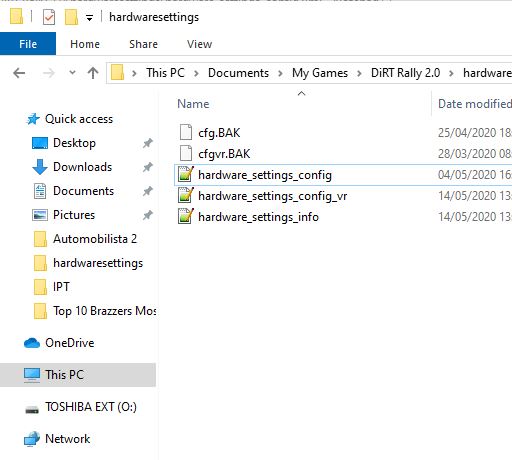Viewport: 512px width, 460px height.
Task: Navigate to DiRT Rally 2.0 breadcrumb
Action: point(405,73)
